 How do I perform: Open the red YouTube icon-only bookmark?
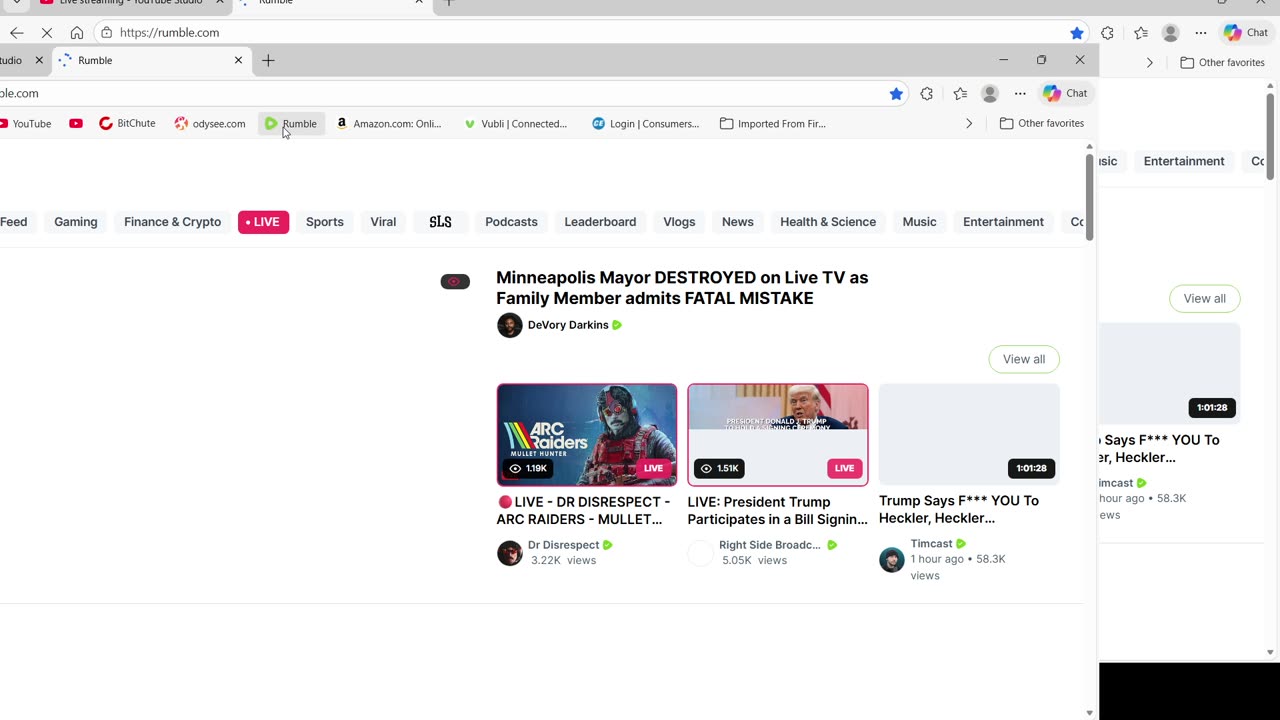76,124
